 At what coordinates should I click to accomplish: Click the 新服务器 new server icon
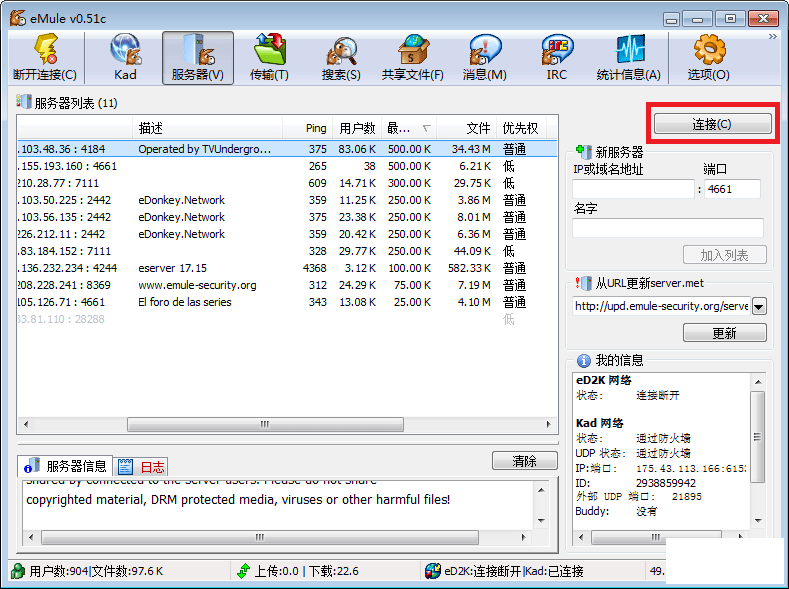coord(584,151)
